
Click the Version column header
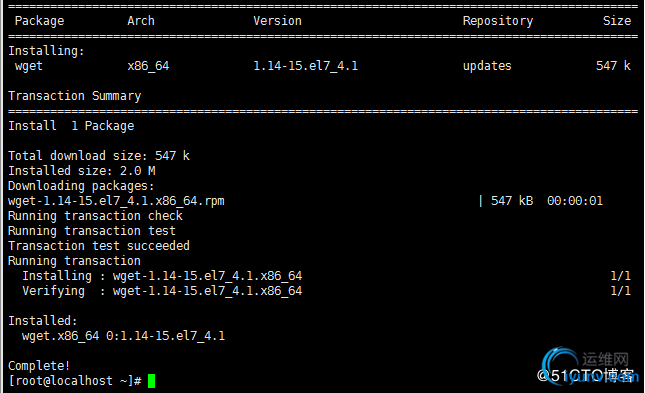tap(277, 21)
